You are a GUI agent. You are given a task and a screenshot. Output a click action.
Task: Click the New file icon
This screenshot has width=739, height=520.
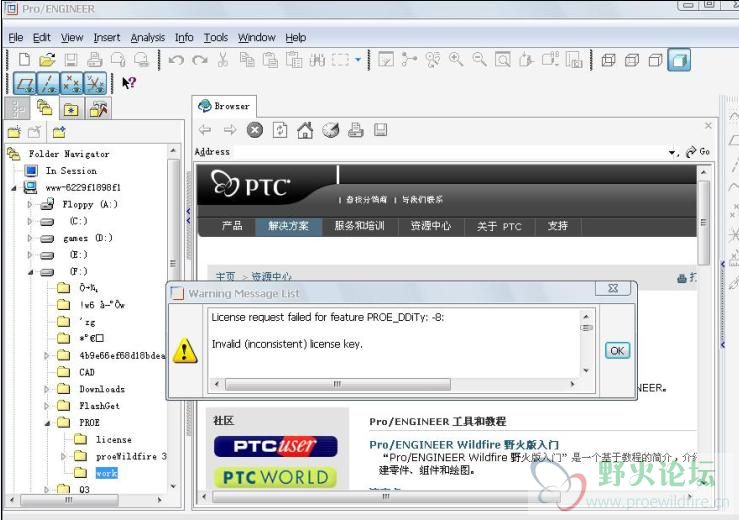[x=24, y=60]
